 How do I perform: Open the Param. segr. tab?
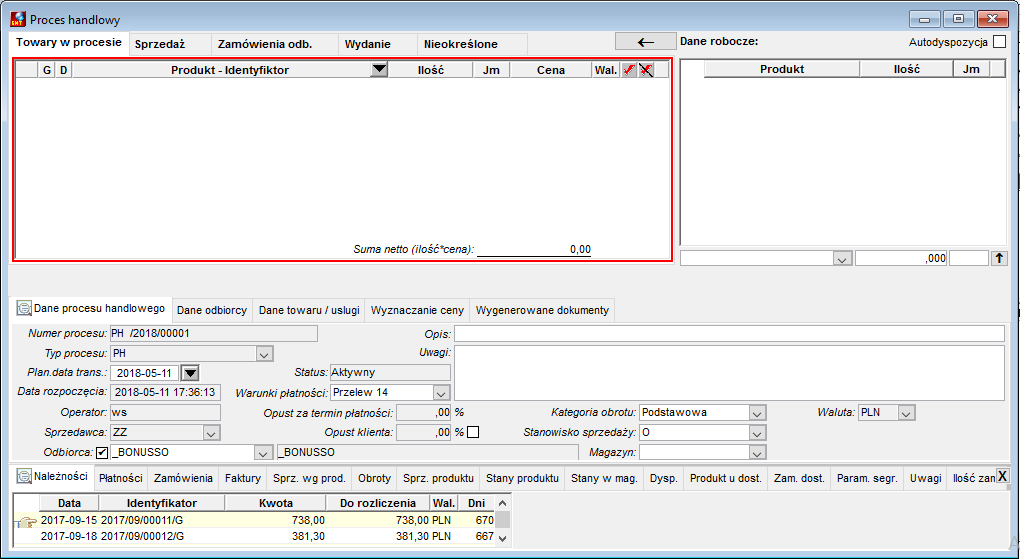(867, 478)
